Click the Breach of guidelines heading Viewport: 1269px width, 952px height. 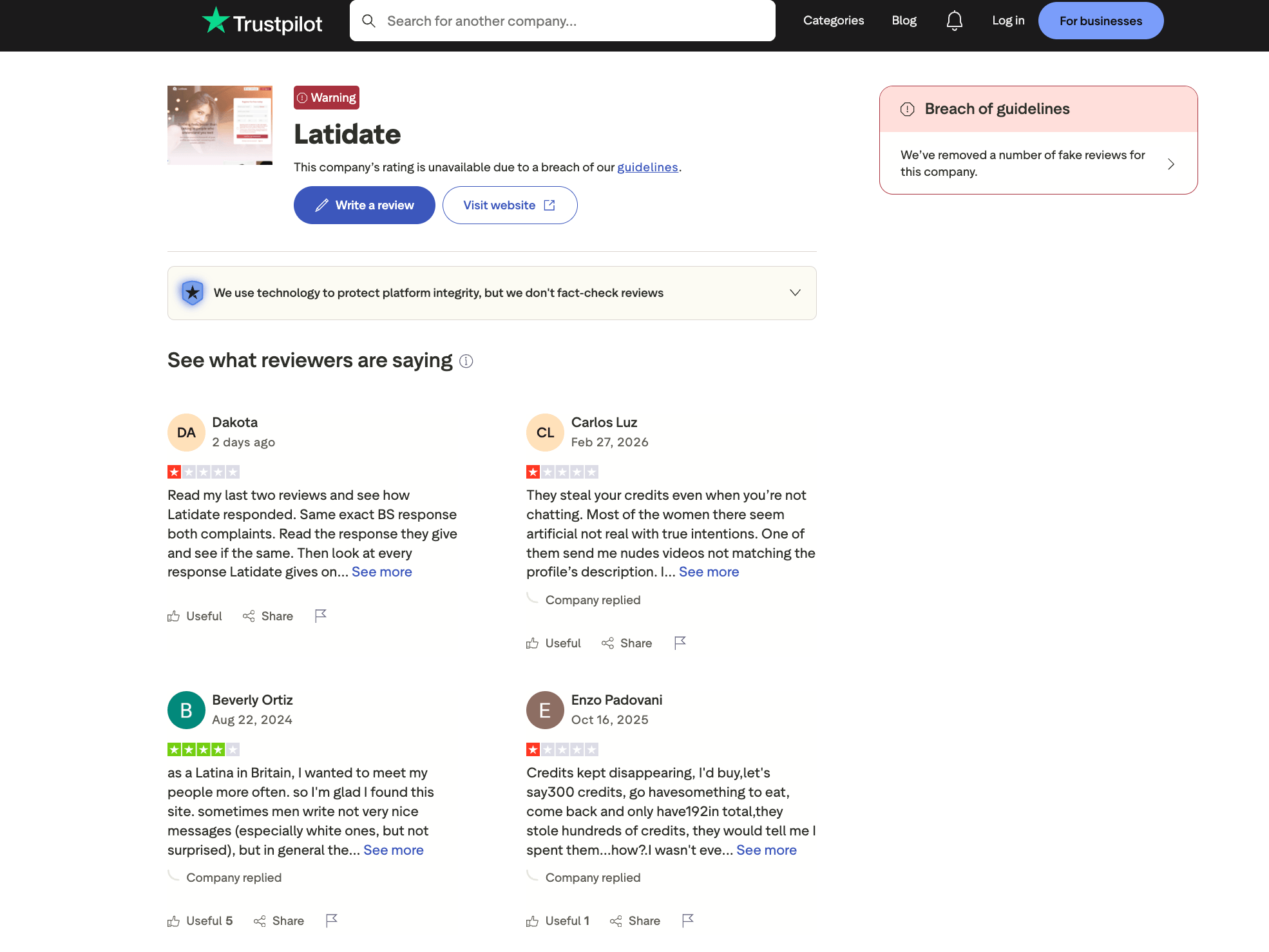997,109
